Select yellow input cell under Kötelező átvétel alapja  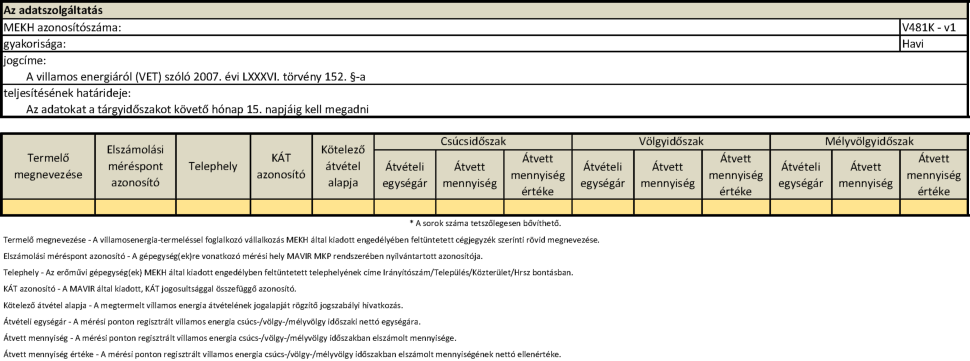point(343,207)
